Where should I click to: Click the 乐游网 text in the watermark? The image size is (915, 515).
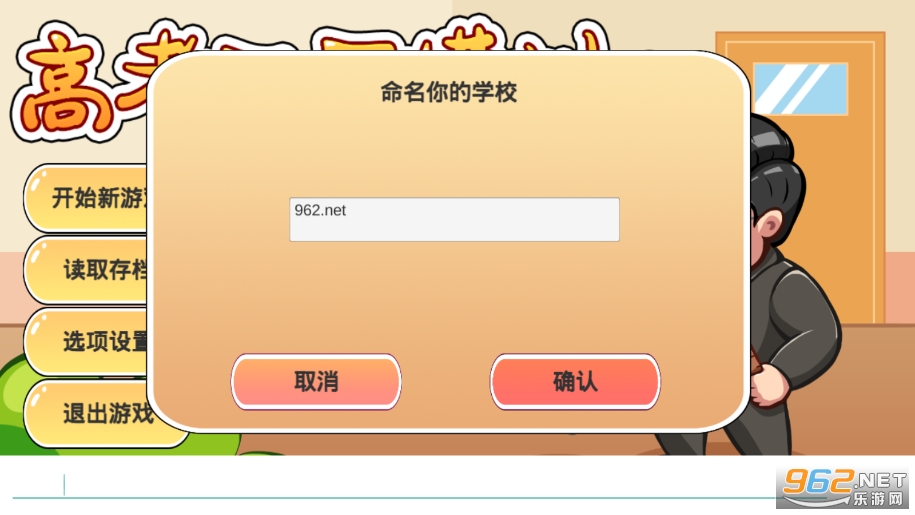pos(878,499)
